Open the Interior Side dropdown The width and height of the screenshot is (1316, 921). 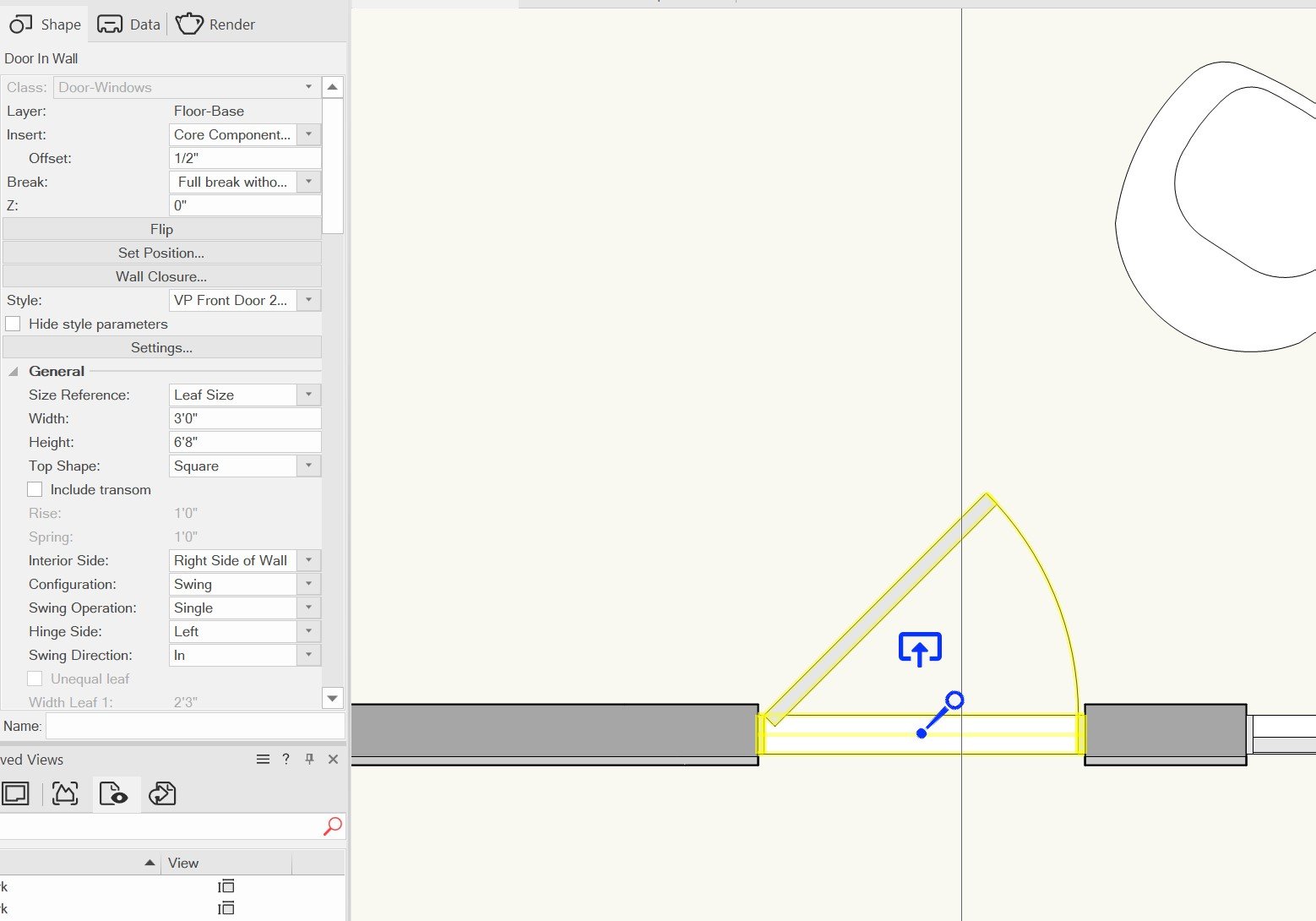click(x=308, y=560)
